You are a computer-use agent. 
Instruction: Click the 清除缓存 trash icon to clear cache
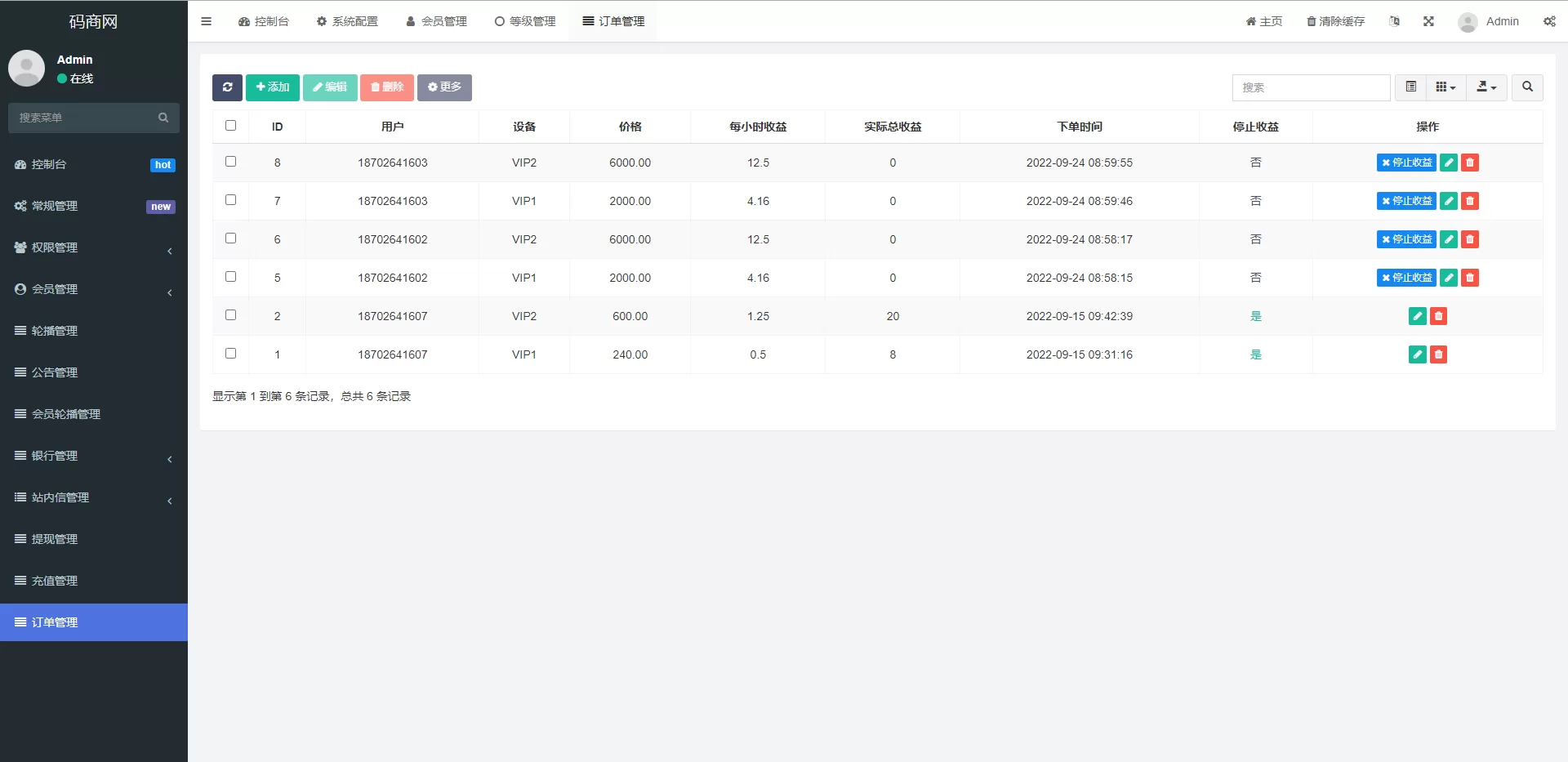point(1311,21)
